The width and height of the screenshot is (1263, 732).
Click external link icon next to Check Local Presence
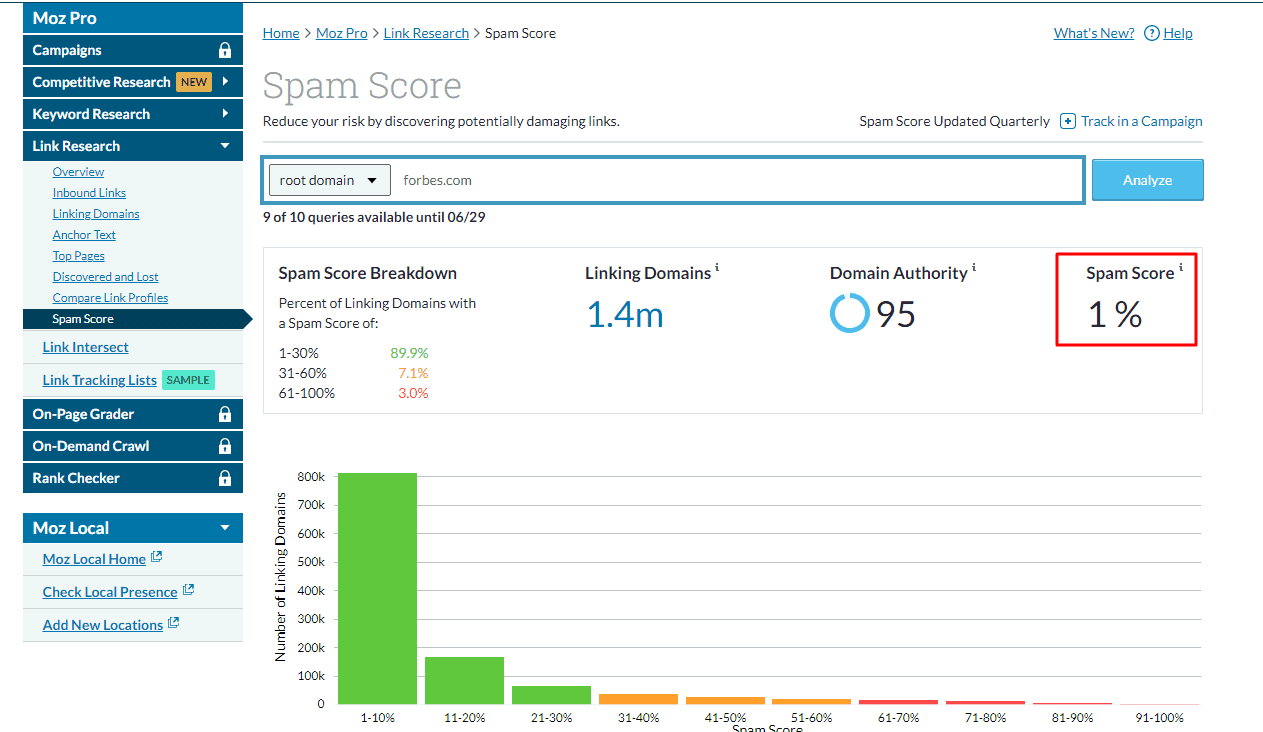188,590
